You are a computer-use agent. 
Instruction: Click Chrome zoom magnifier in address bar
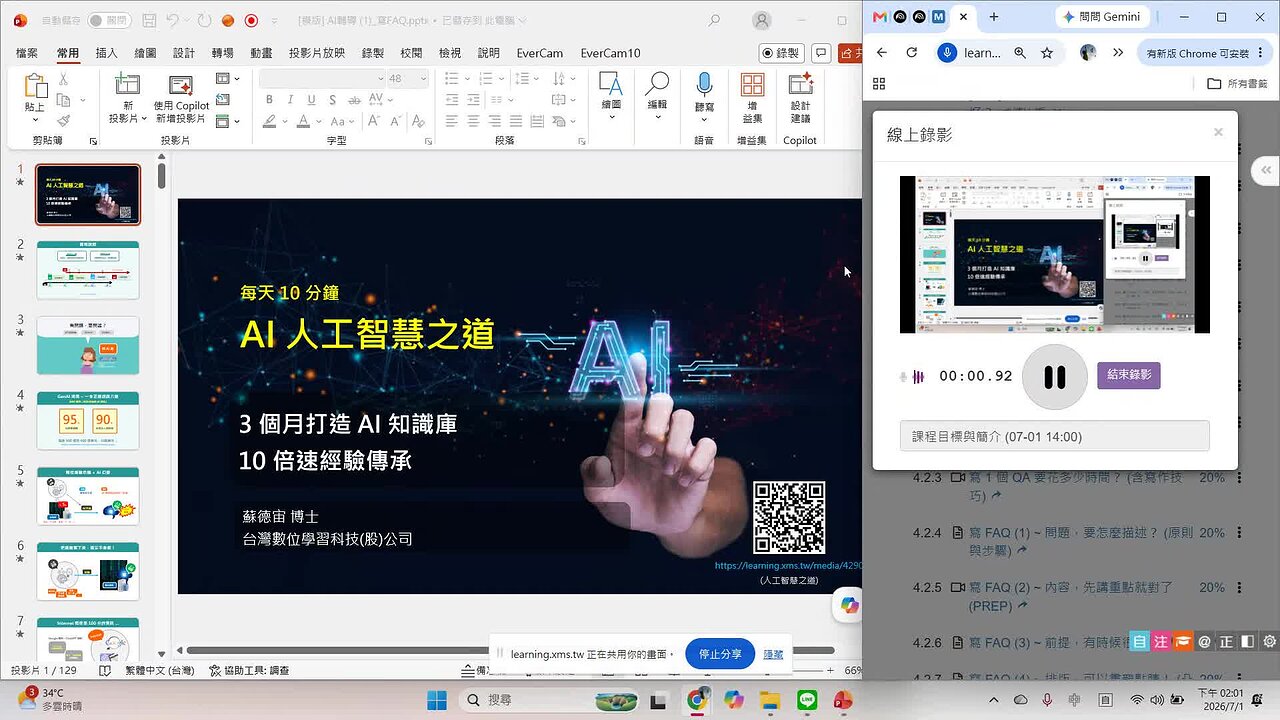tap(1020, 53)
